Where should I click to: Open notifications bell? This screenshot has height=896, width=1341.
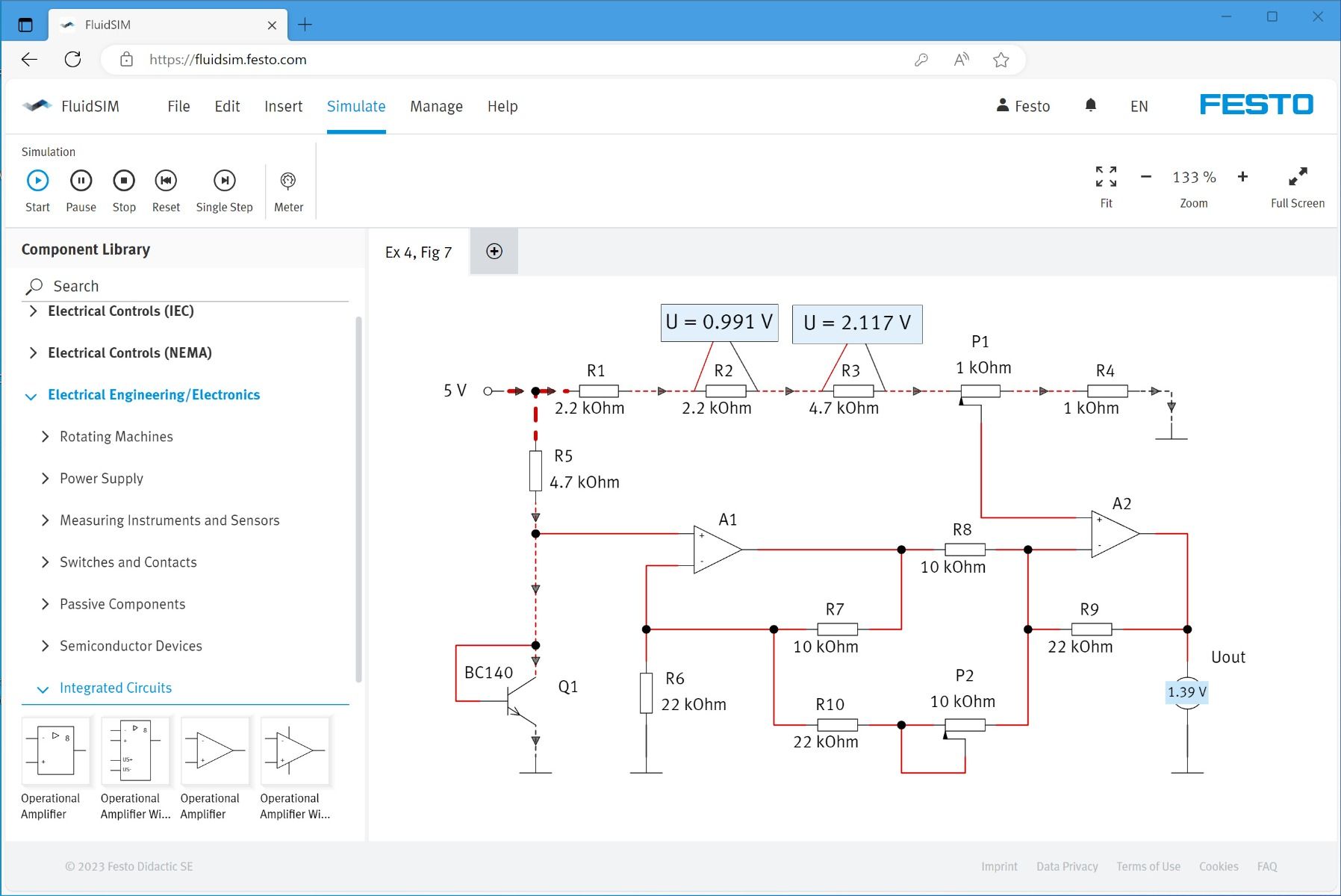[1090, 105]
